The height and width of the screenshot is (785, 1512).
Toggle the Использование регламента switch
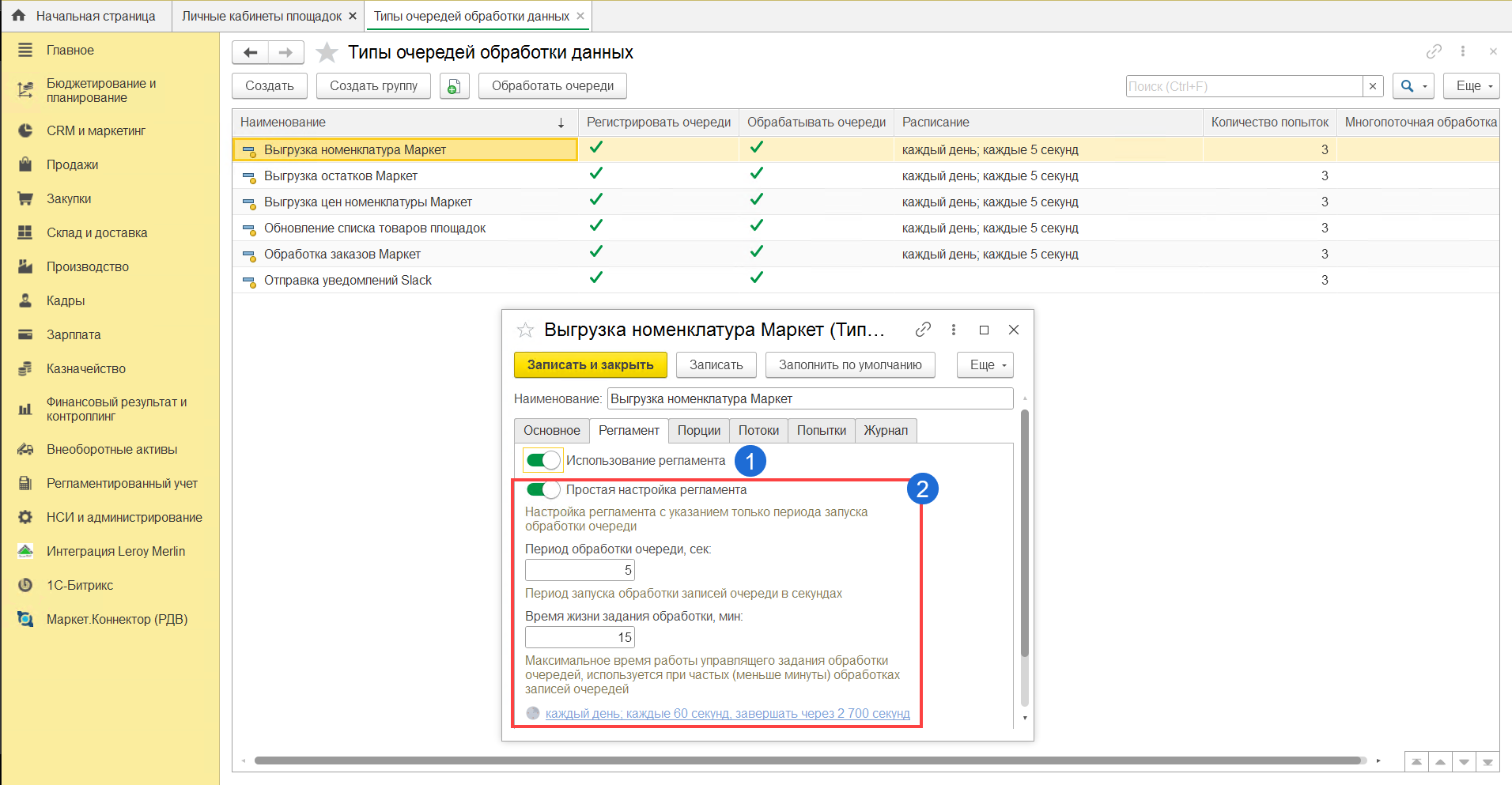[x=543, y=460]
